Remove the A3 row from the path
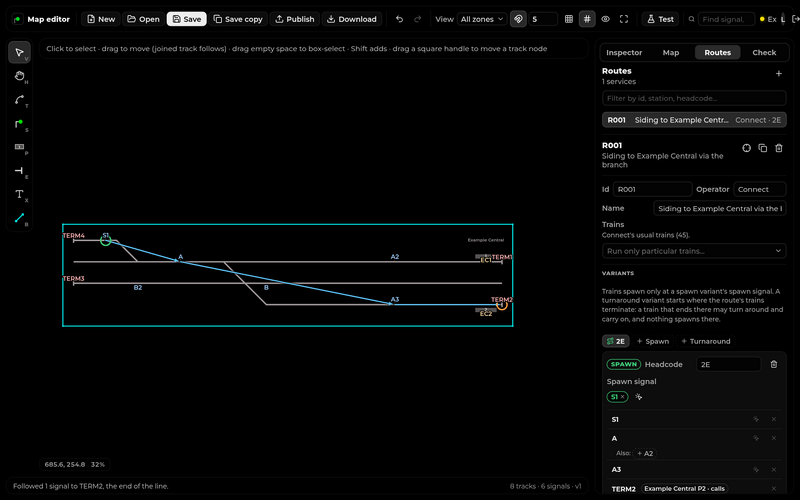The height and width of the screenshot is (500, 800). tap(773, 470)
